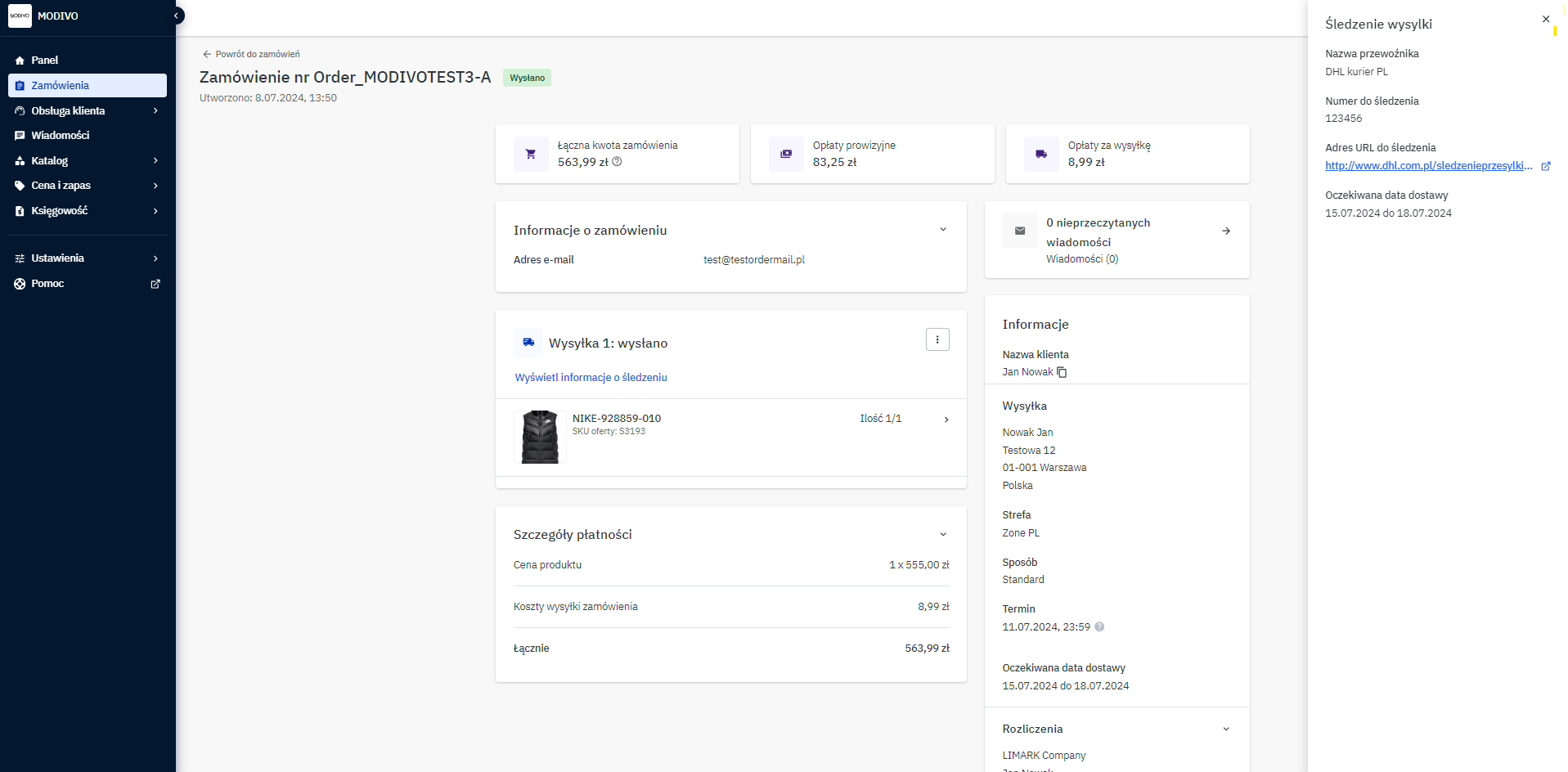
Task: Collapse Szczegóły płatności section
Action: click(943, 534)
